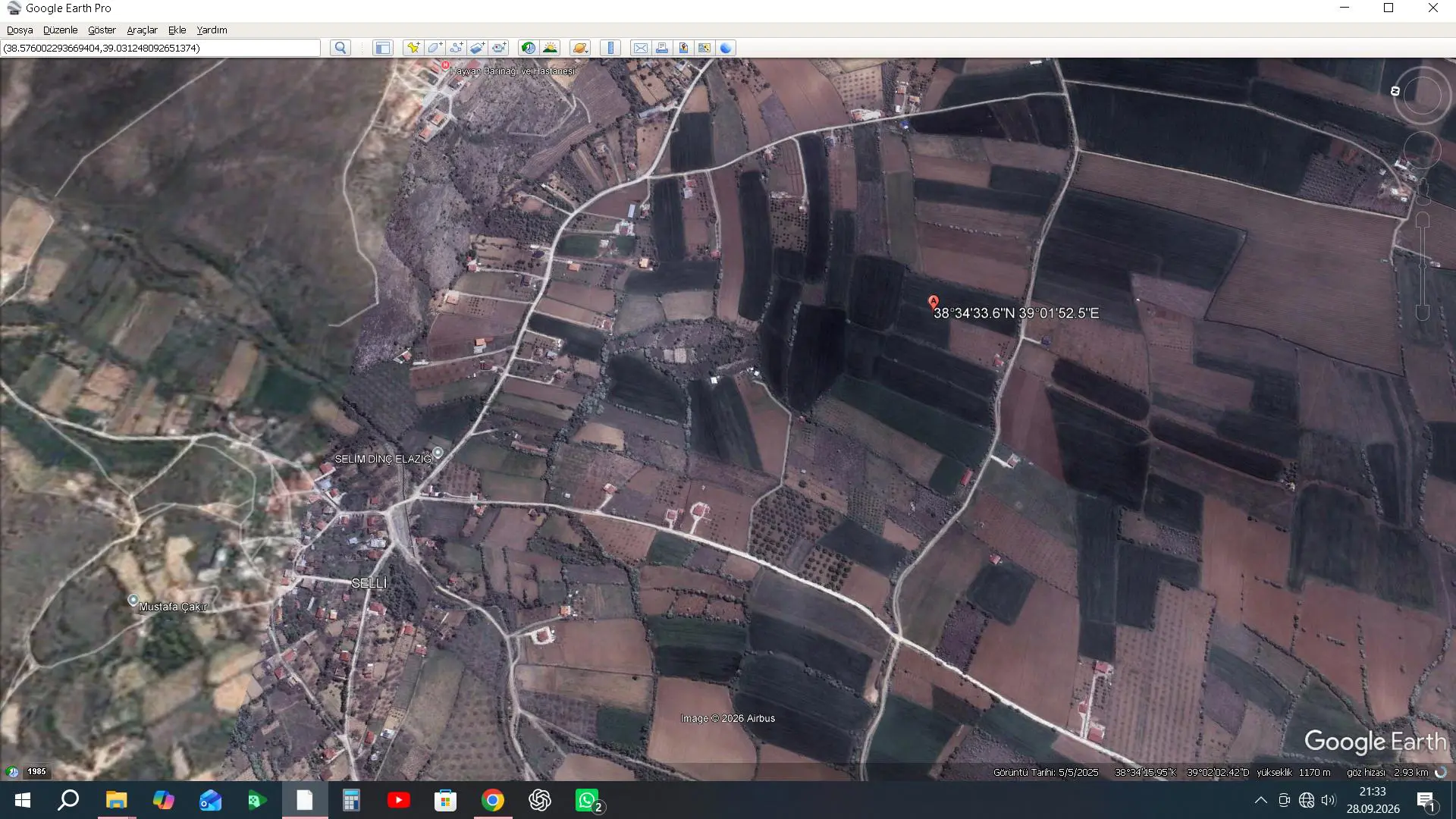Open the Ekle menu
The height and width of the screenshot is (819, 1456).
point(177,30)
